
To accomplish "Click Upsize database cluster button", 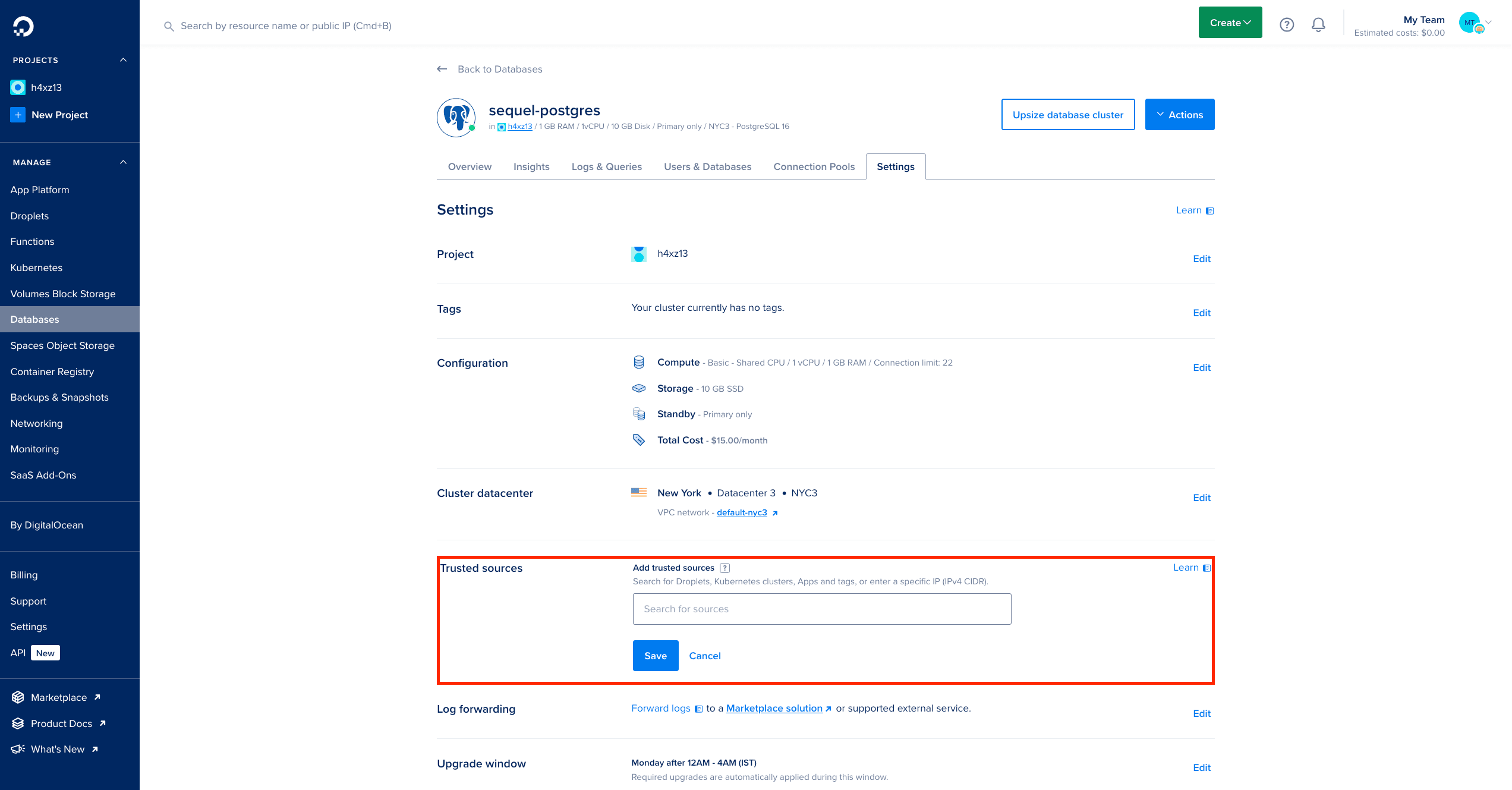I will click(1068, 114).
